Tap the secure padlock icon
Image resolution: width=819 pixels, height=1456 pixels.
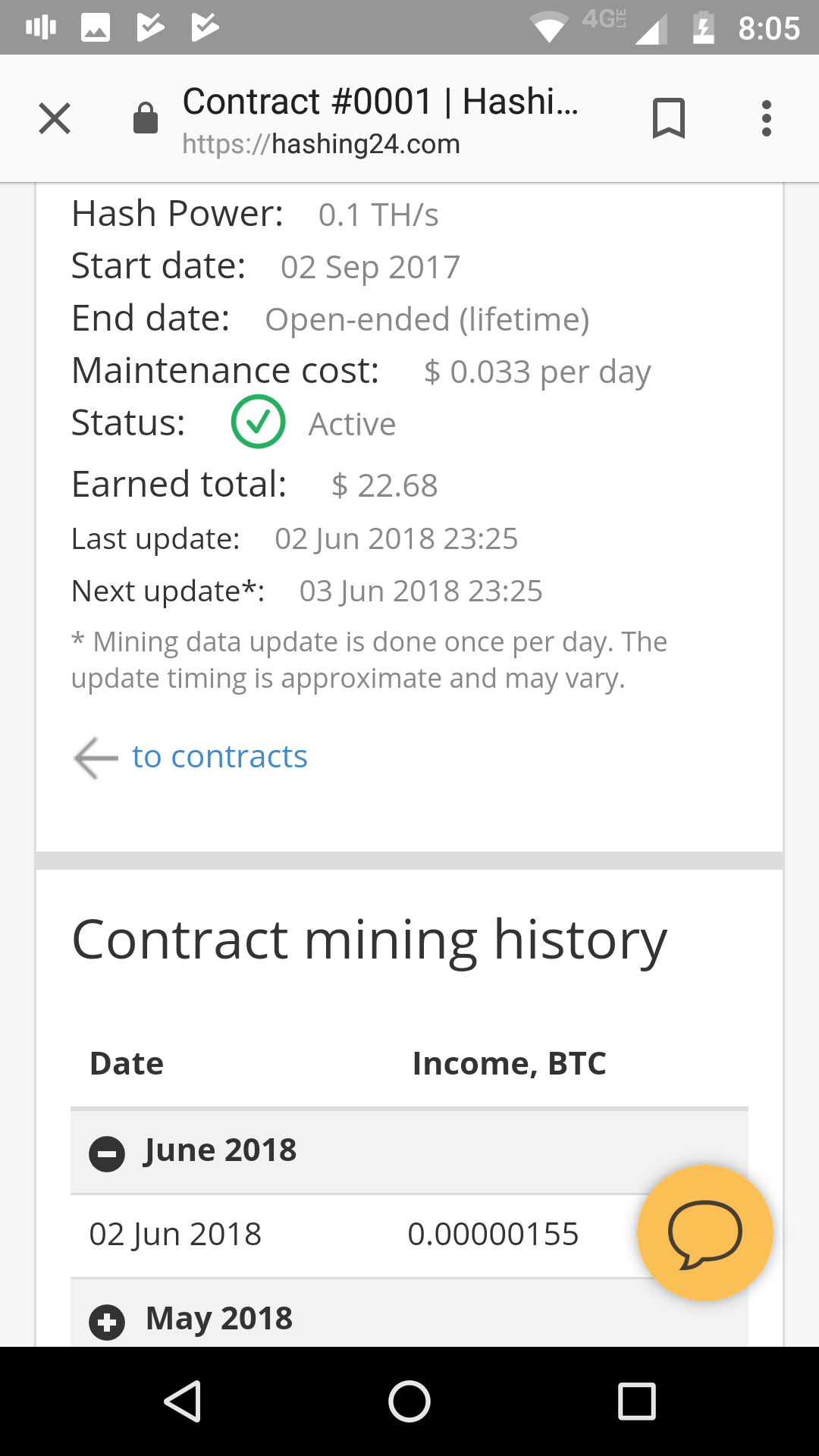coord(145,119)
